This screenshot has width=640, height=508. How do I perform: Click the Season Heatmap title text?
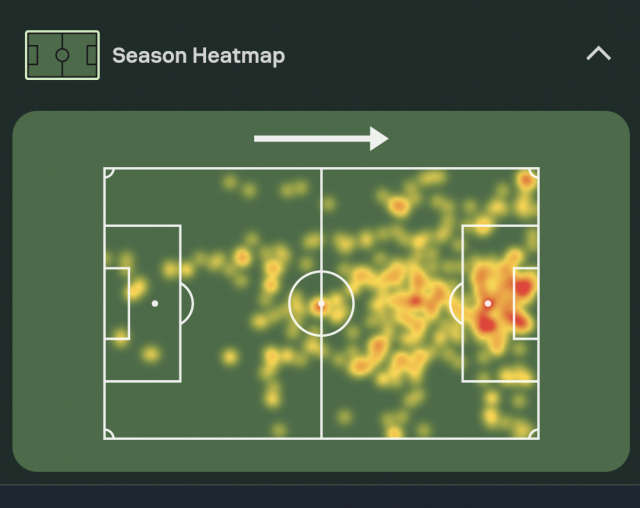[x=198, y=56]
